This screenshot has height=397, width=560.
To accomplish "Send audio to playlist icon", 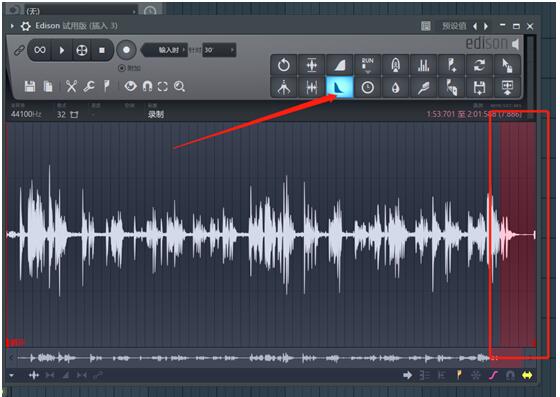I will pyautogui.click(x=507, y=87).
